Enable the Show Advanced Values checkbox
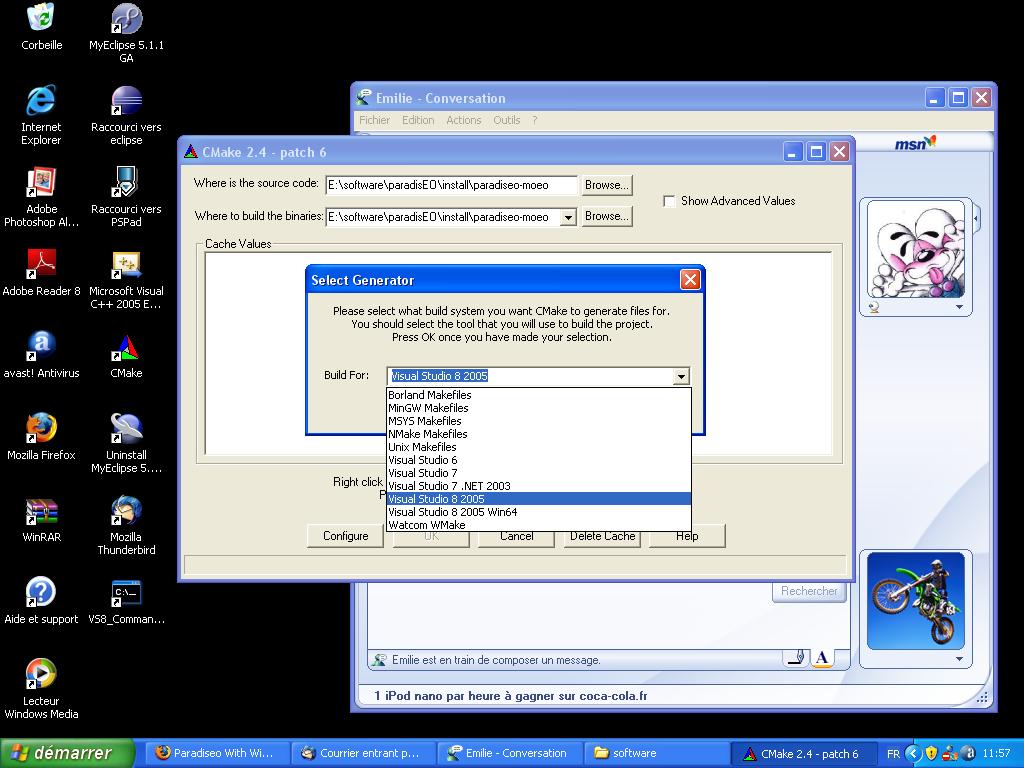The height and width of the screenshot is (768, 1024). coord(669,201)
